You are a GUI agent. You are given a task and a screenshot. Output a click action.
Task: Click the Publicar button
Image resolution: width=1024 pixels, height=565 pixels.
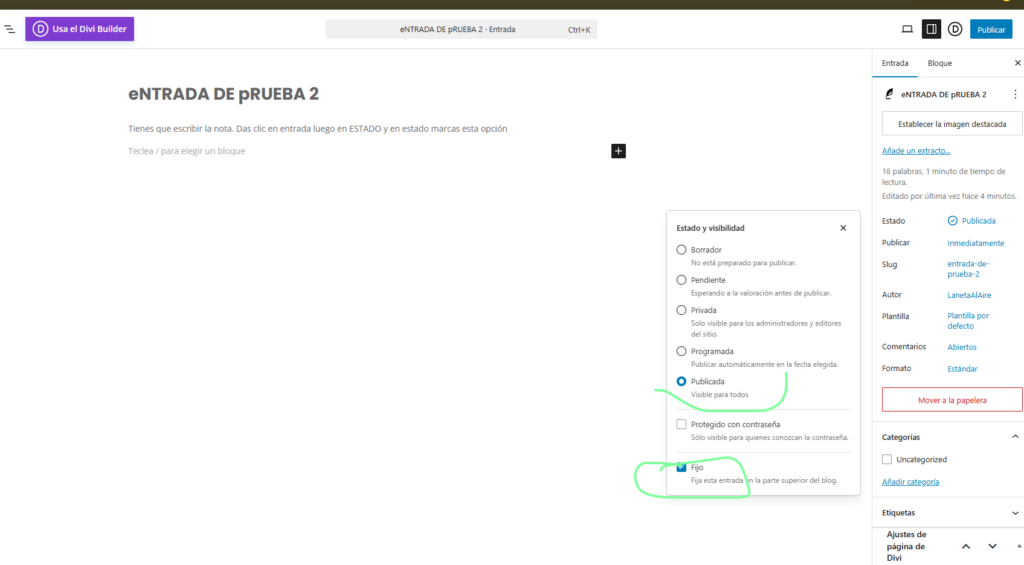coord(990,29)
